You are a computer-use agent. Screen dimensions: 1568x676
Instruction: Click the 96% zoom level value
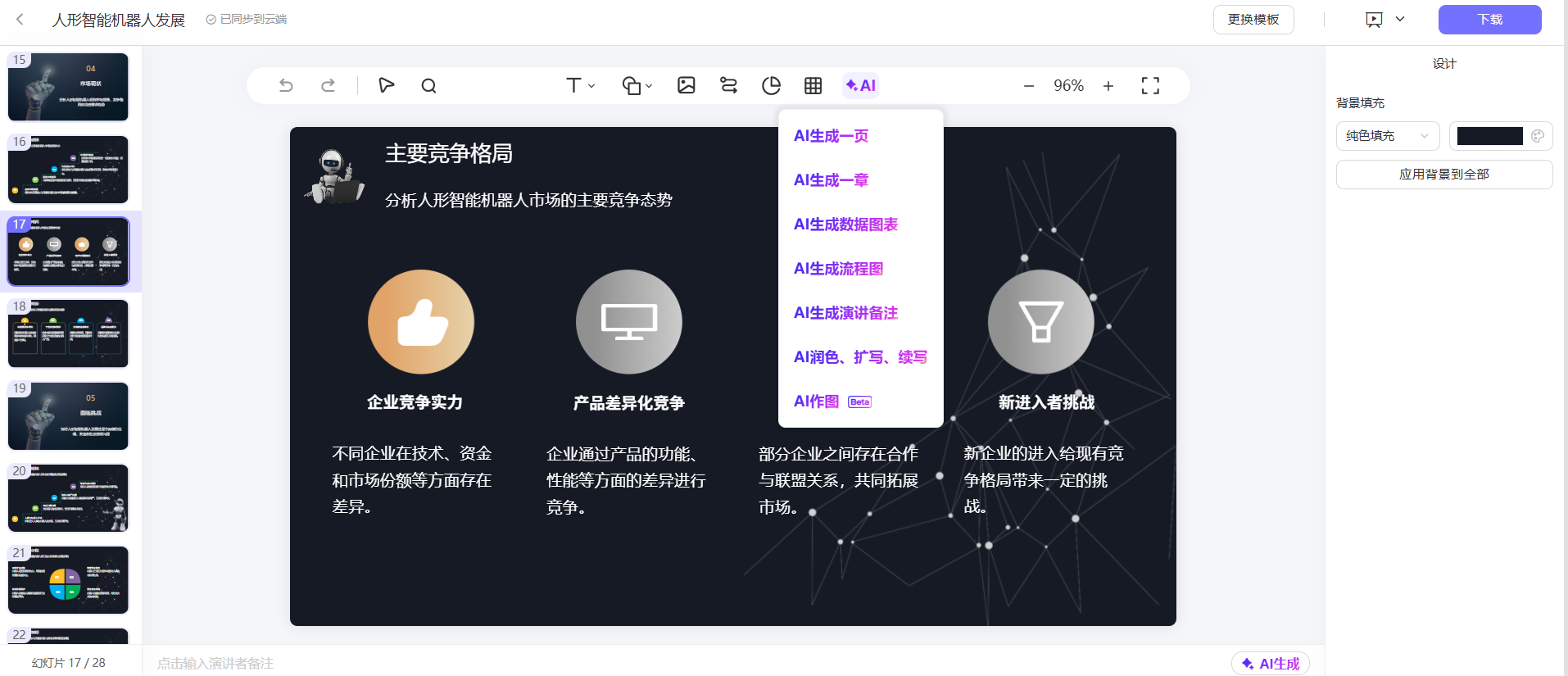pos(1068,85)
